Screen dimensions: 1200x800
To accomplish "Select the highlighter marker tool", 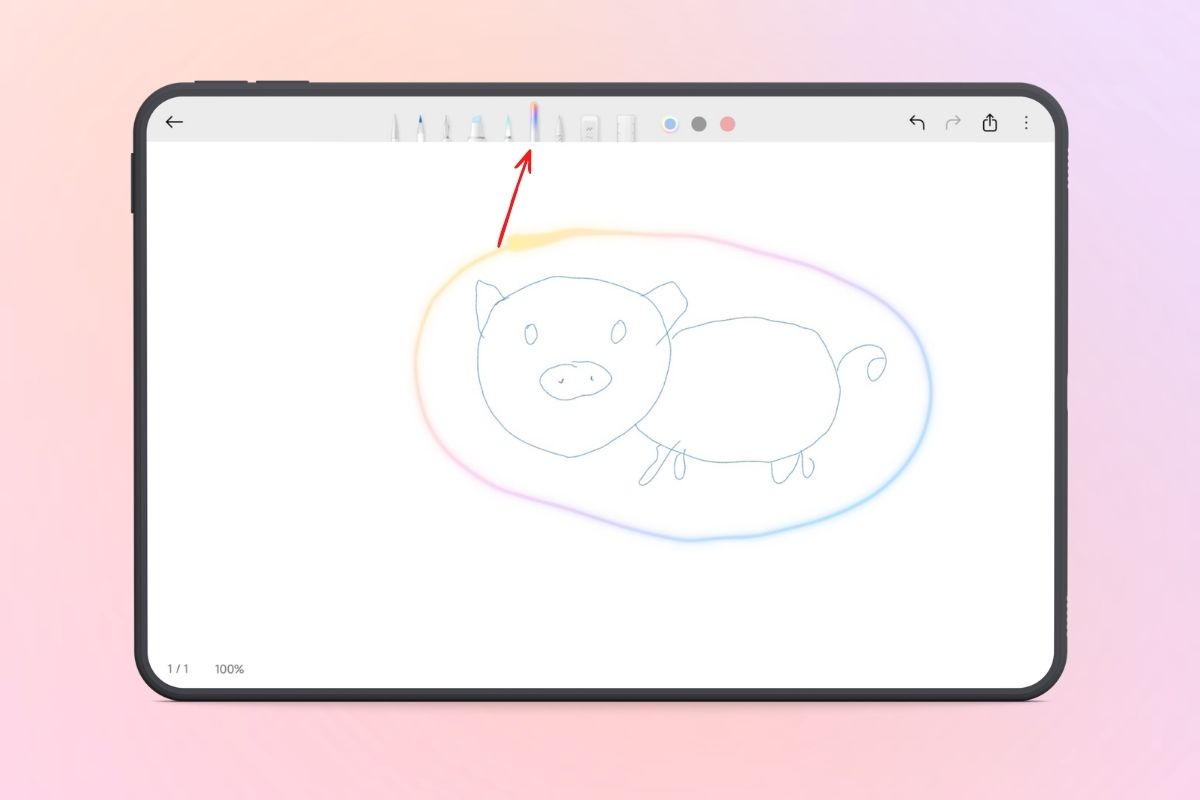I will coord(475,125).
